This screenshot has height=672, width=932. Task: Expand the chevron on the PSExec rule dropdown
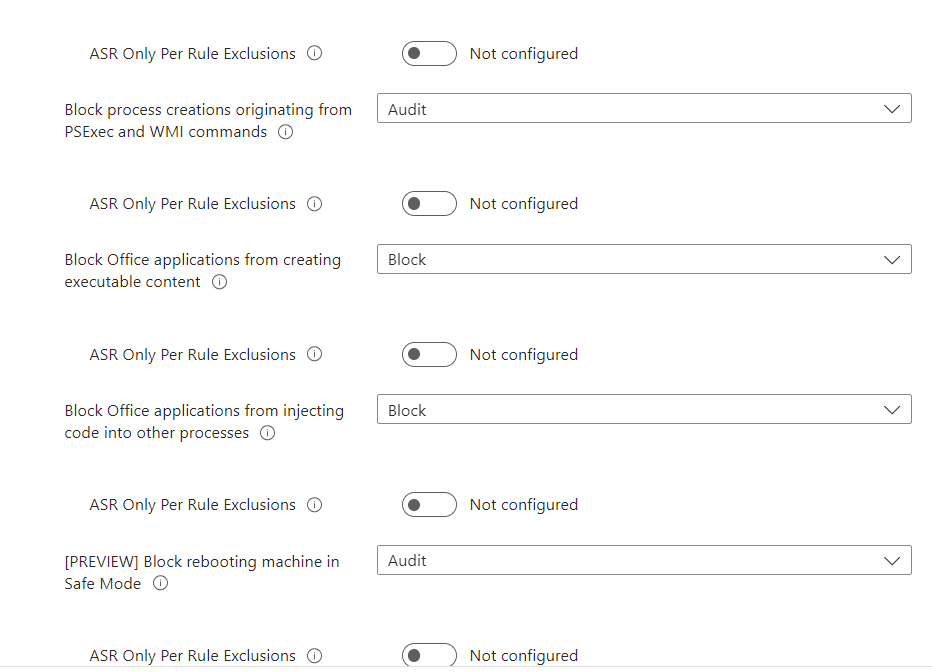[x=893, y=108]
